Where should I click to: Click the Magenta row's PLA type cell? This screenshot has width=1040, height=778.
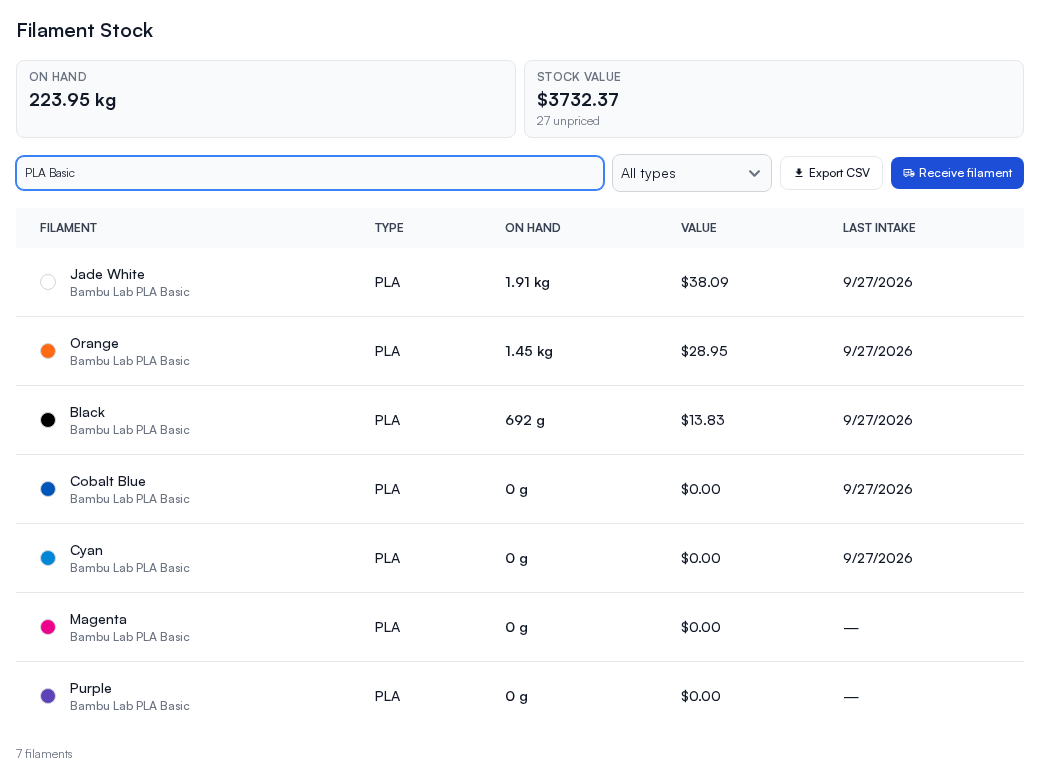(x=387, y=627)
